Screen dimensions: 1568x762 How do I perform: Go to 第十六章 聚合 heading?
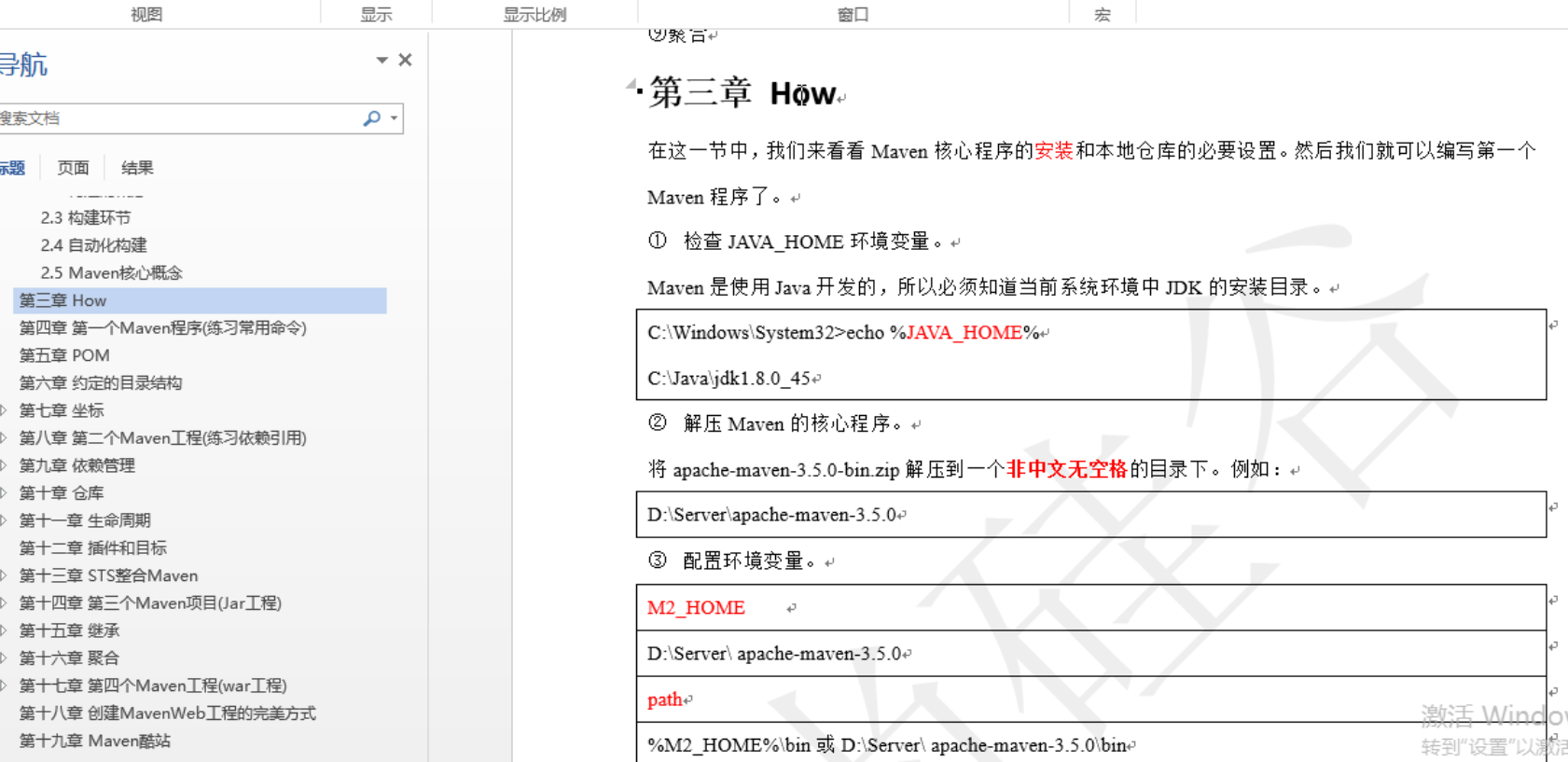click(x=69, y=658)
